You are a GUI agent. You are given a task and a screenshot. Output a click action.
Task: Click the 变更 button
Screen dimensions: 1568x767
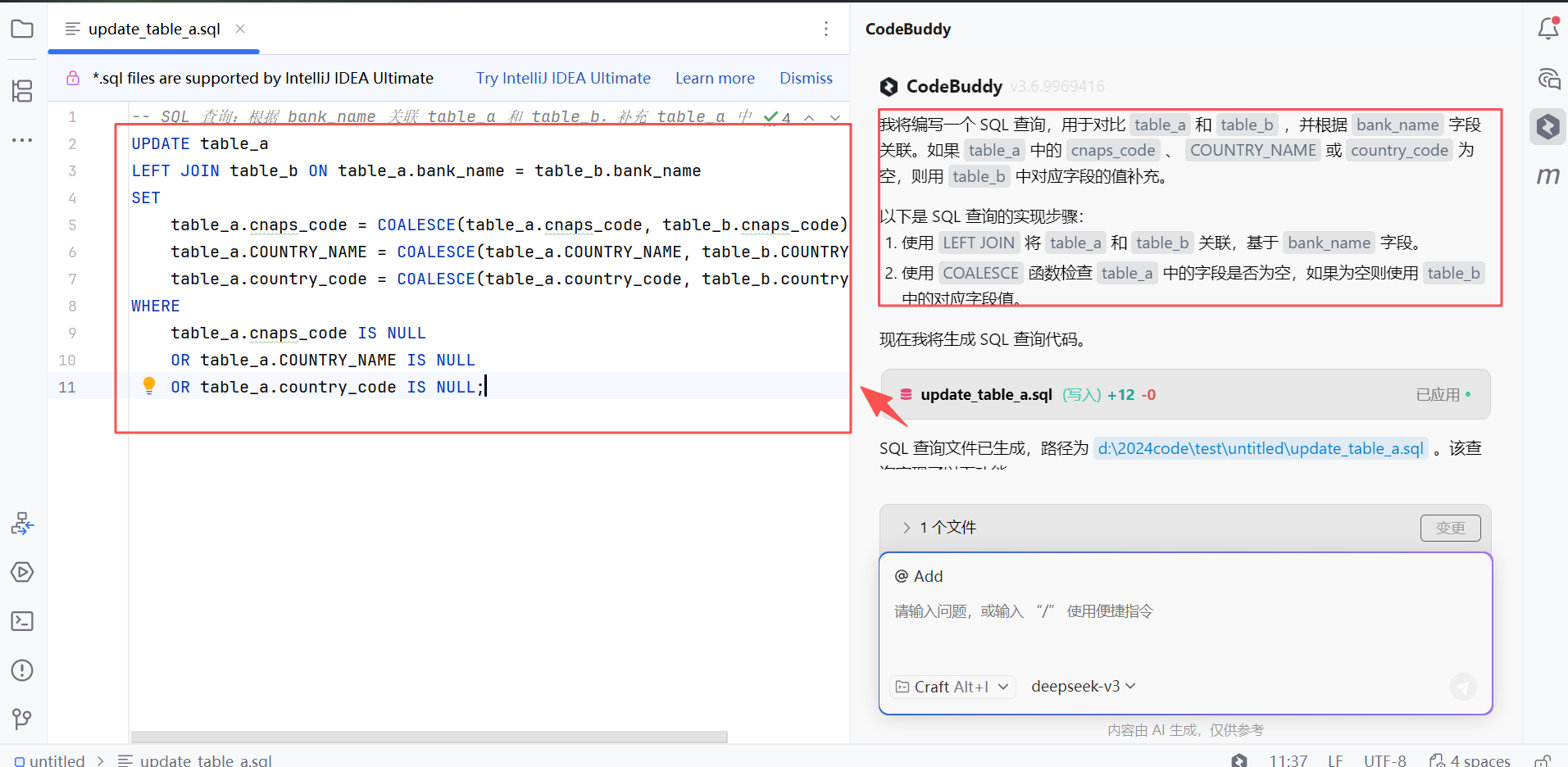[x=1450, y=528]
